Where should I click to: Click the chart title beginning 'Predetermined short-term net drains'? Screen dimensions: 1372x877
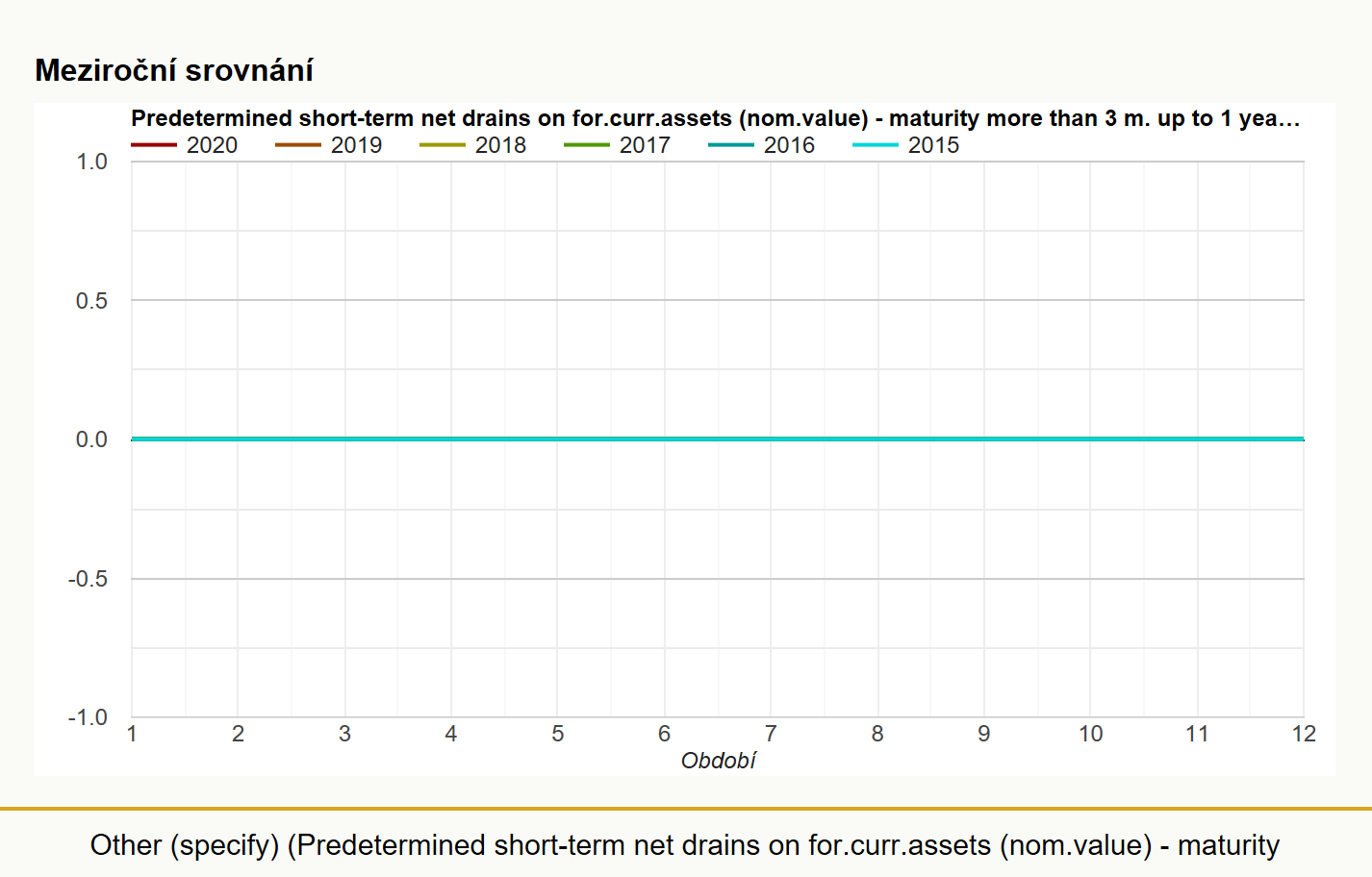coord(716,118)
